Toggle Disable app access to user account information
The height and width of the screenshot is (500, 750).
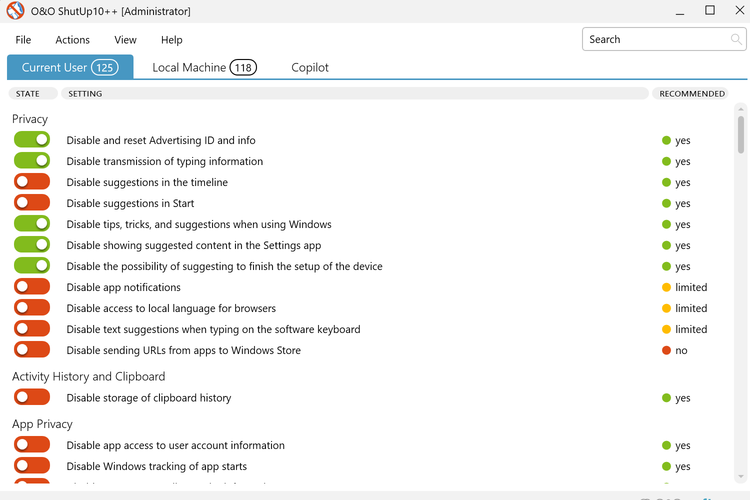tap(32, 445)
